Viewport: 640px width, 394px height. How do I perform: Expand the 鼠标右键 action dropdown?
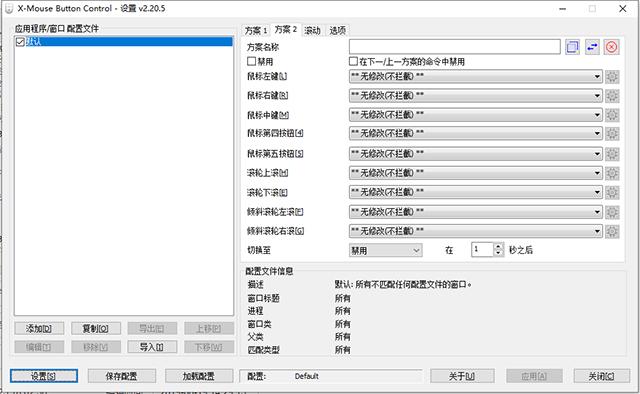point(476,96)
